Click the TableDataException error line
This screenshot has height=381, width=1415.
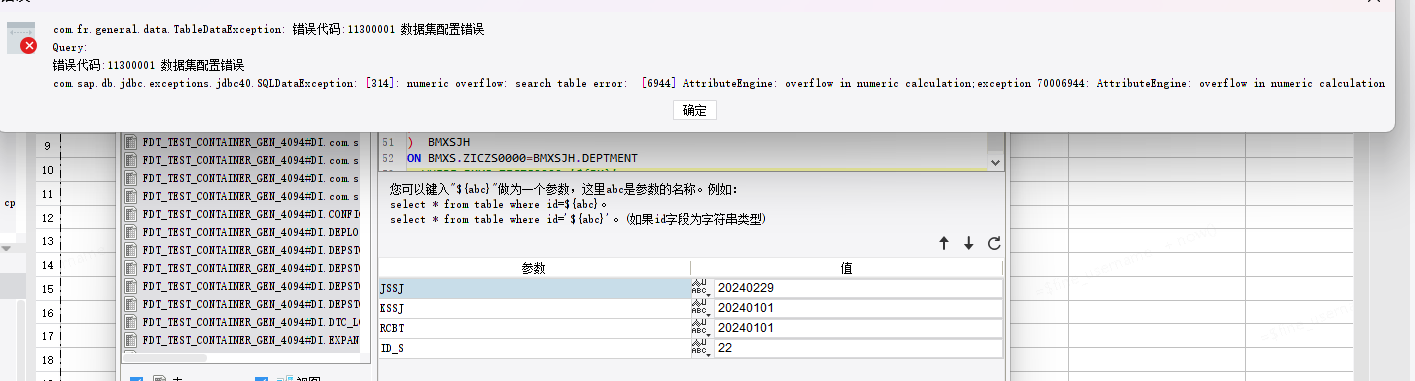click(269, 30)
